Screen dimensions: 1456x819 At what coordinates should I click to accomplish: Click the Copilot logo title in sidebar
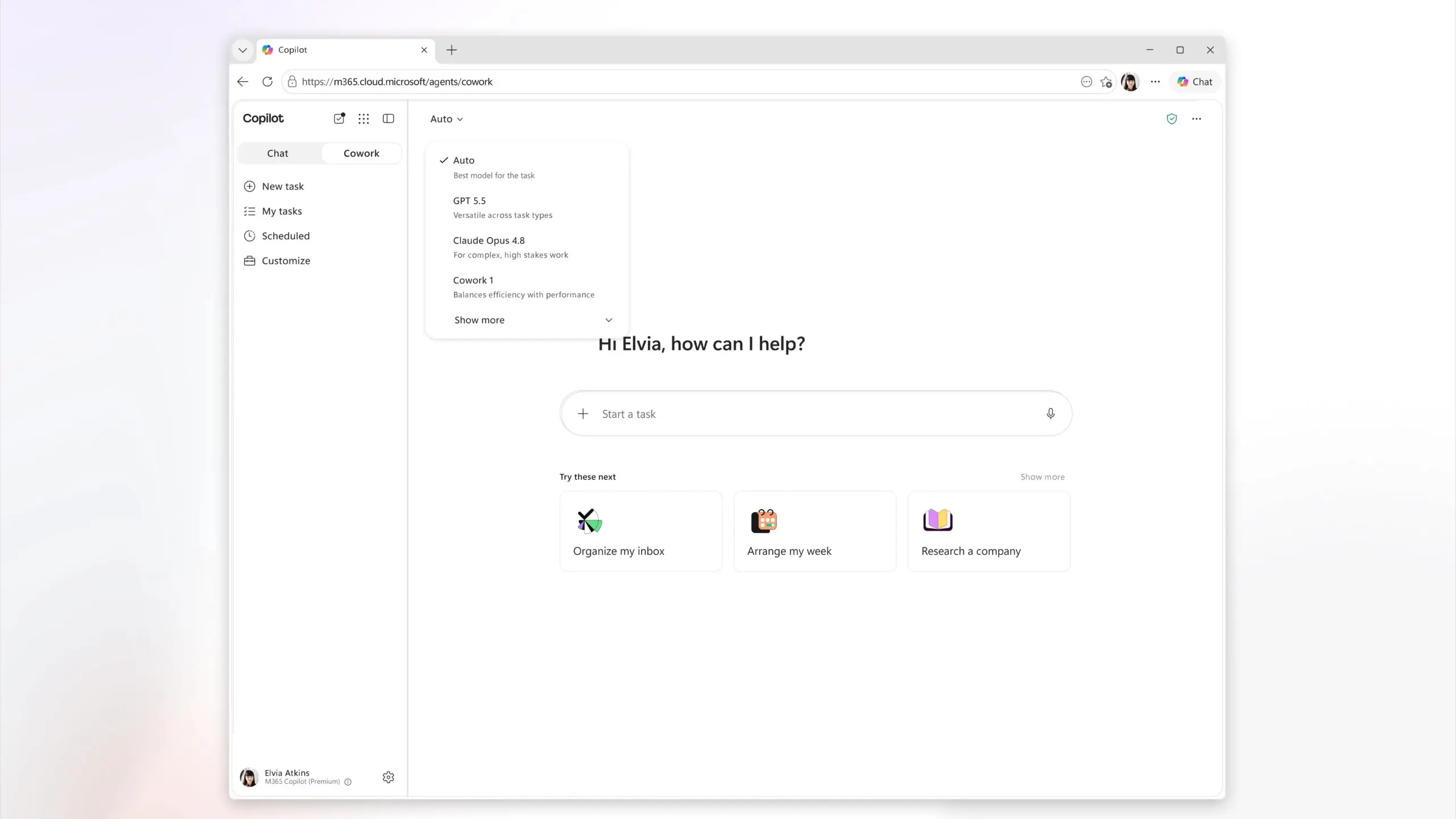(x=263, y=118)
